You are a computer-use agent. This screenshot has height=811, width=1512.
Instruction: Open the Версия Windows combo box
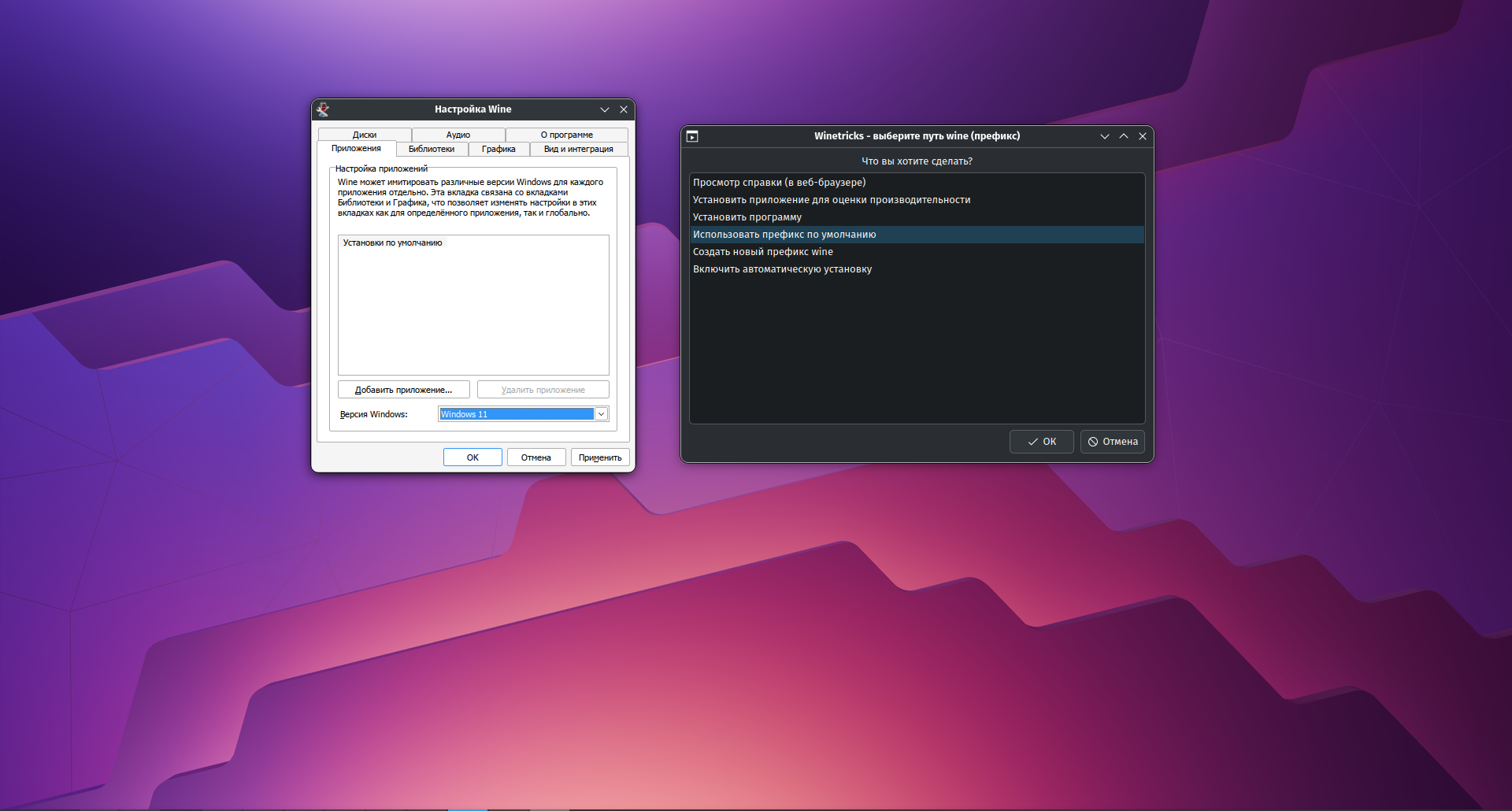click(x=524, y=414)
